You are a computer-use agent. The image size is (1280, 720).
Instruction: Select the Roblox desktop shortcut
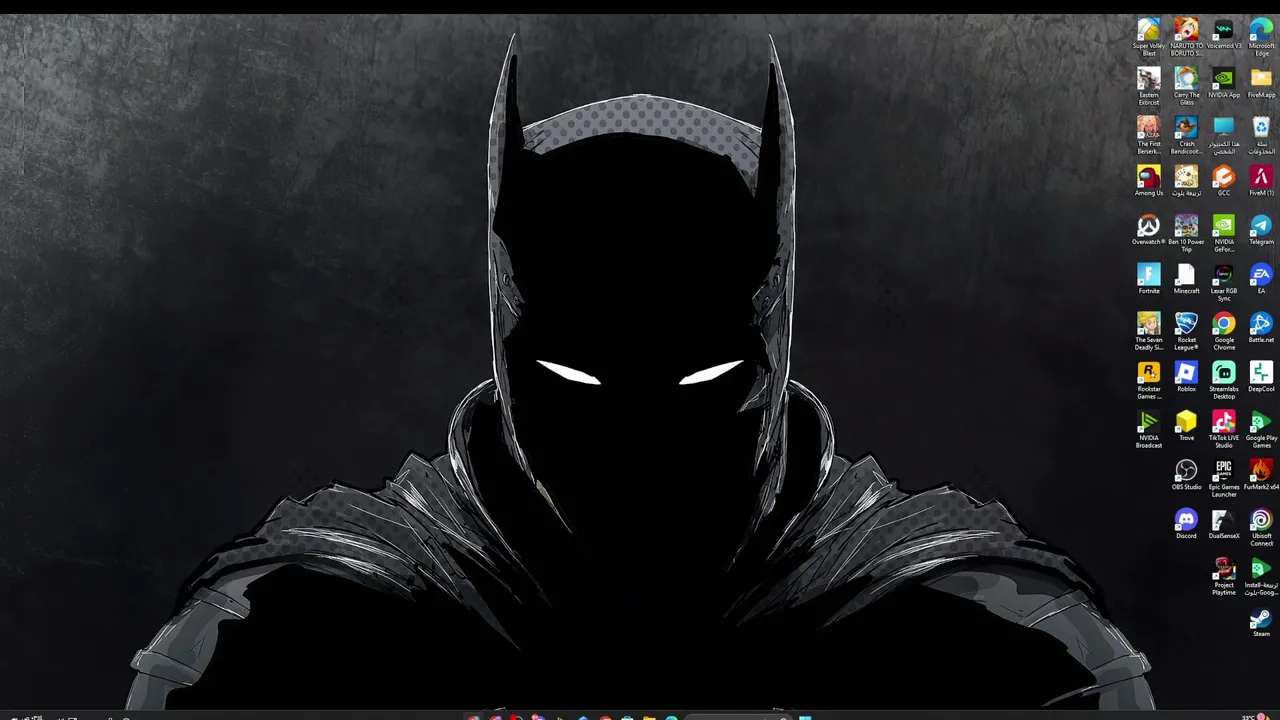point(1186,373)
